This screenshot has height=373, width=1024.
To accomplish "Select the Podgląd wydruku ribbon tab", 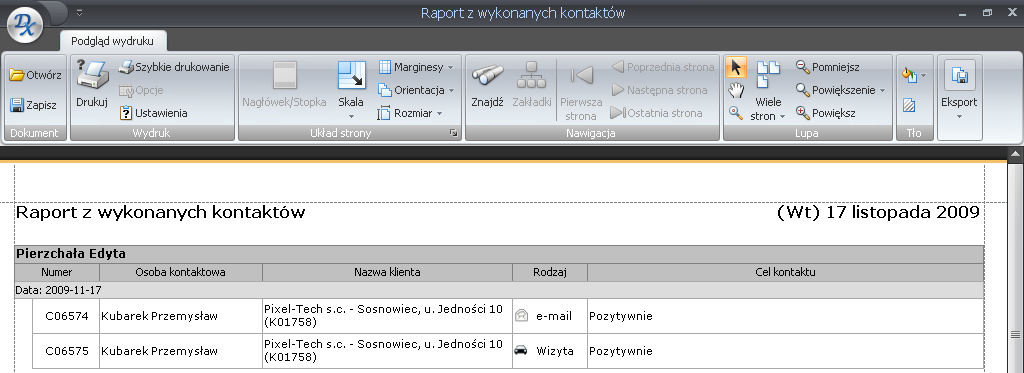I will pos(112,41).
